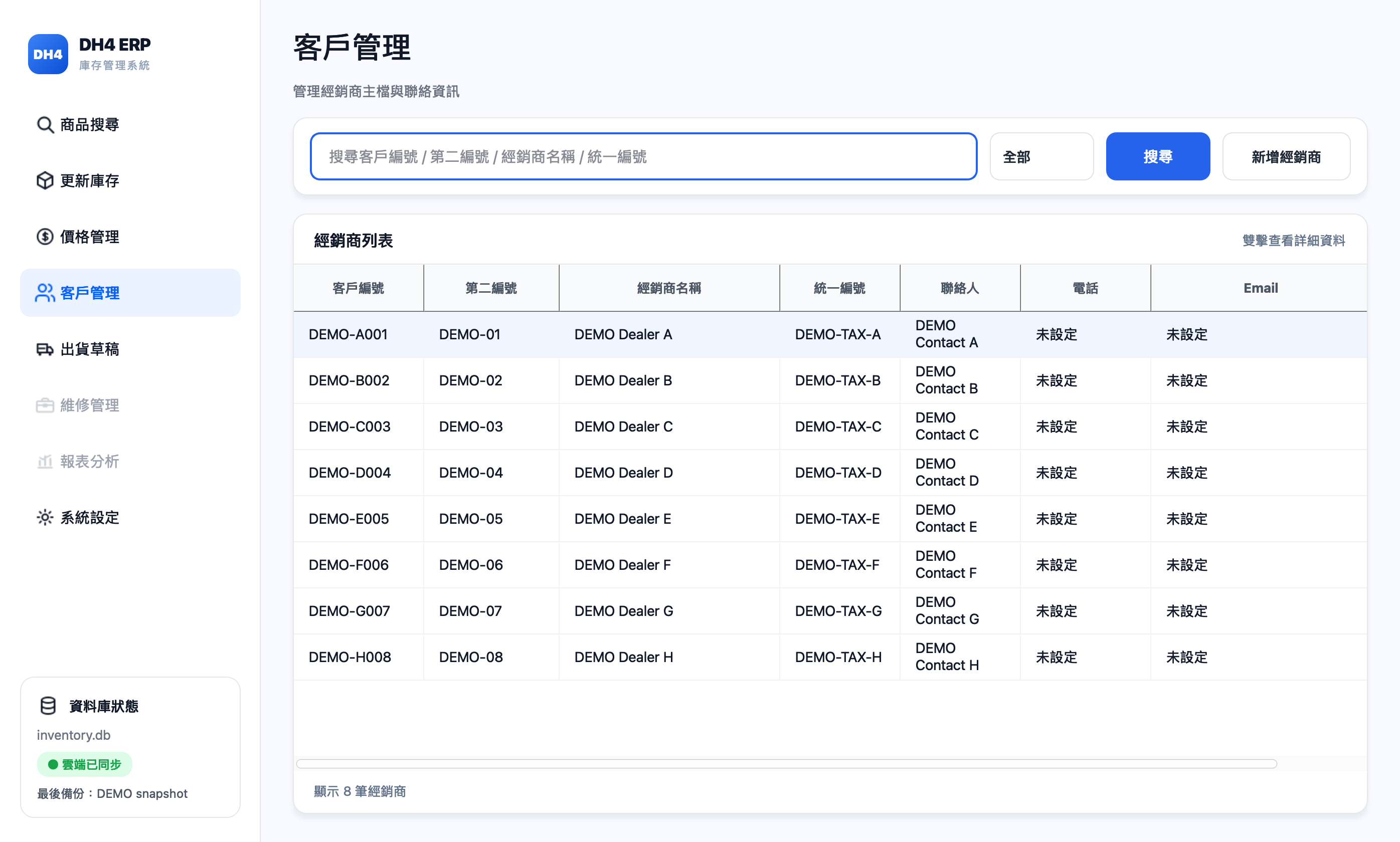Select 出貨草稿 in the sidebar
This screenshot has height=842, width=1400.
(130, 349)
